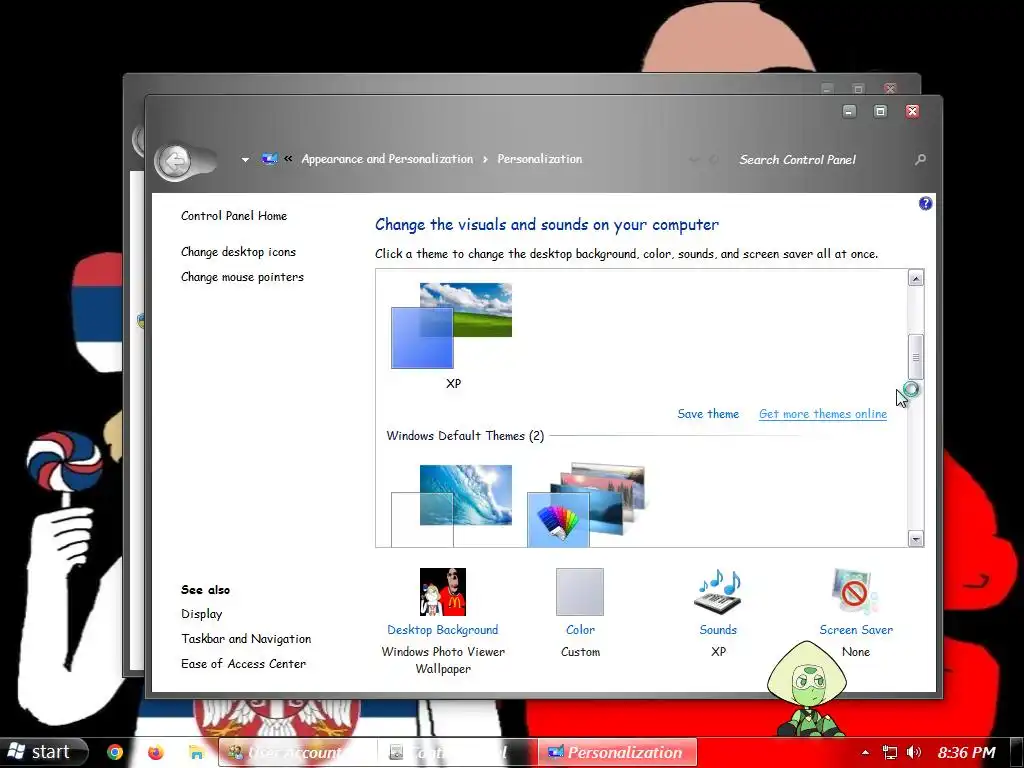Click the back arrow navigation button
1024x768 pixels.
(x=174, y=161)
